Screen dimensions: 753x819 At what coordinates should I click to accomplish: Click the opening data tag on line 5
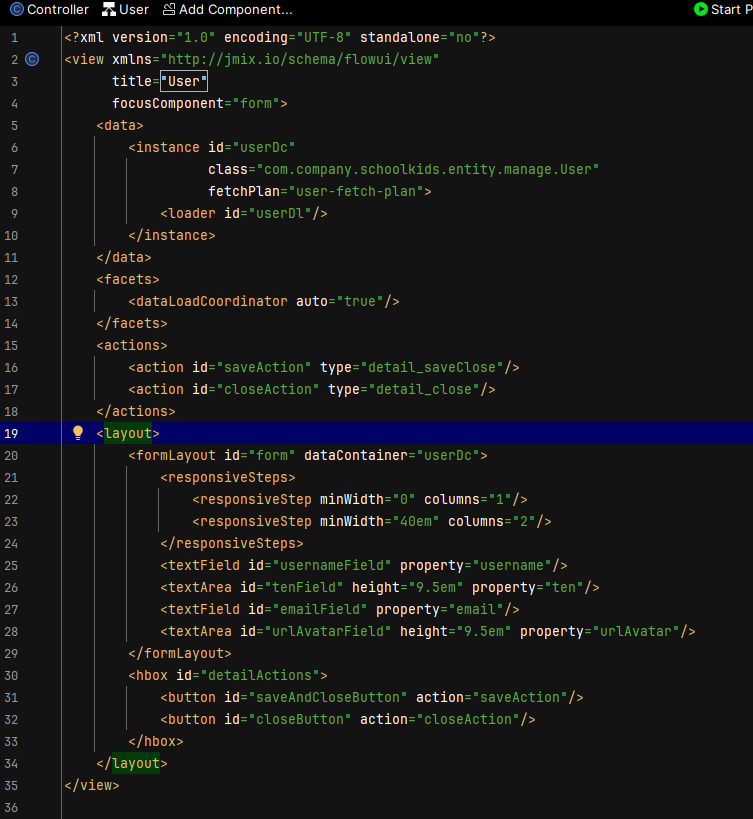(120, 126)
